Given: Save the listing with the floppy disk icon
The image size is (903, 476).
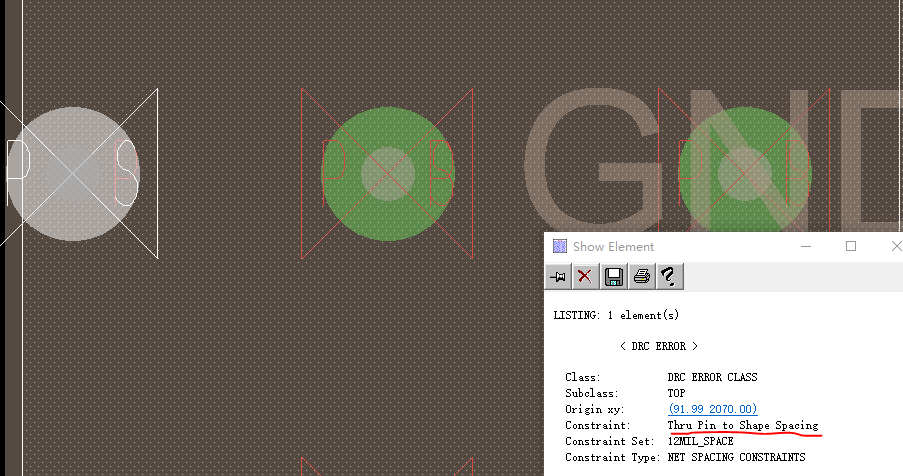Looking at the screenshot, I should (613, 277).
